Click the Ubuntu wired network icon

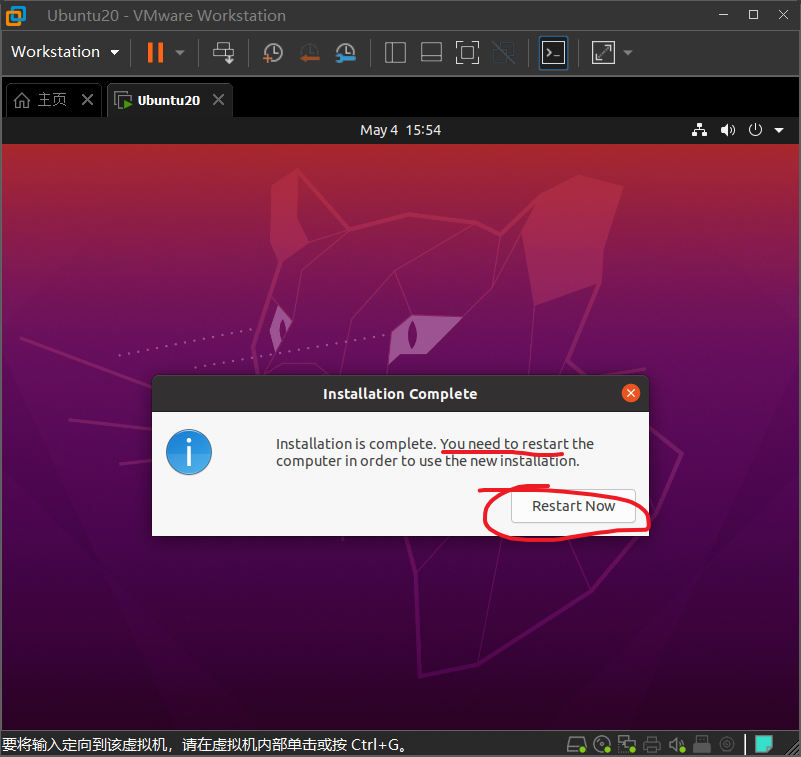[699, 130]
